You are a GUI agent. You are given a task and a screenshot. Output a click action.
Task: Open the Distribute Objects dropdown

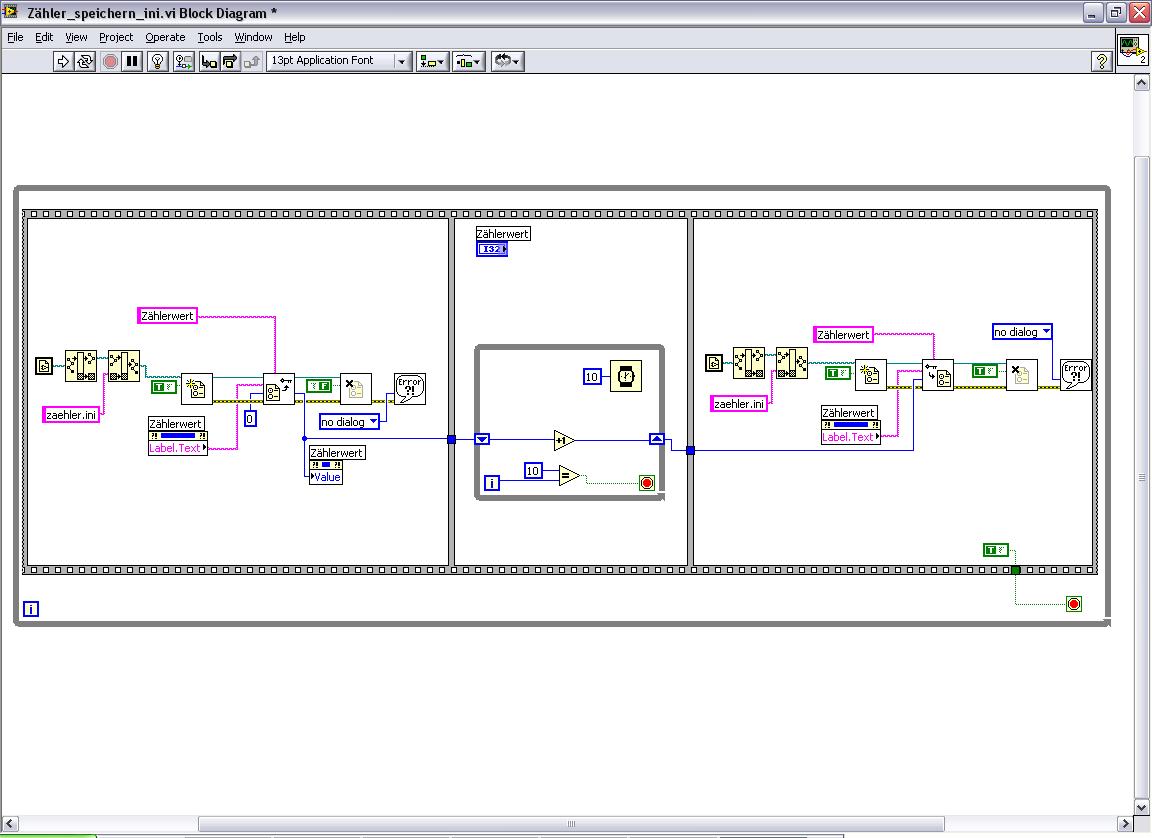(469, 62)
